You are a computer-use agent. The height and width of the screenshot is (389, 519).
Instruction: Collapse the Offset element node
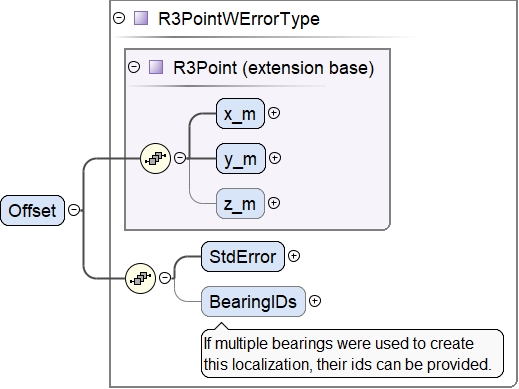coord(74,210)
